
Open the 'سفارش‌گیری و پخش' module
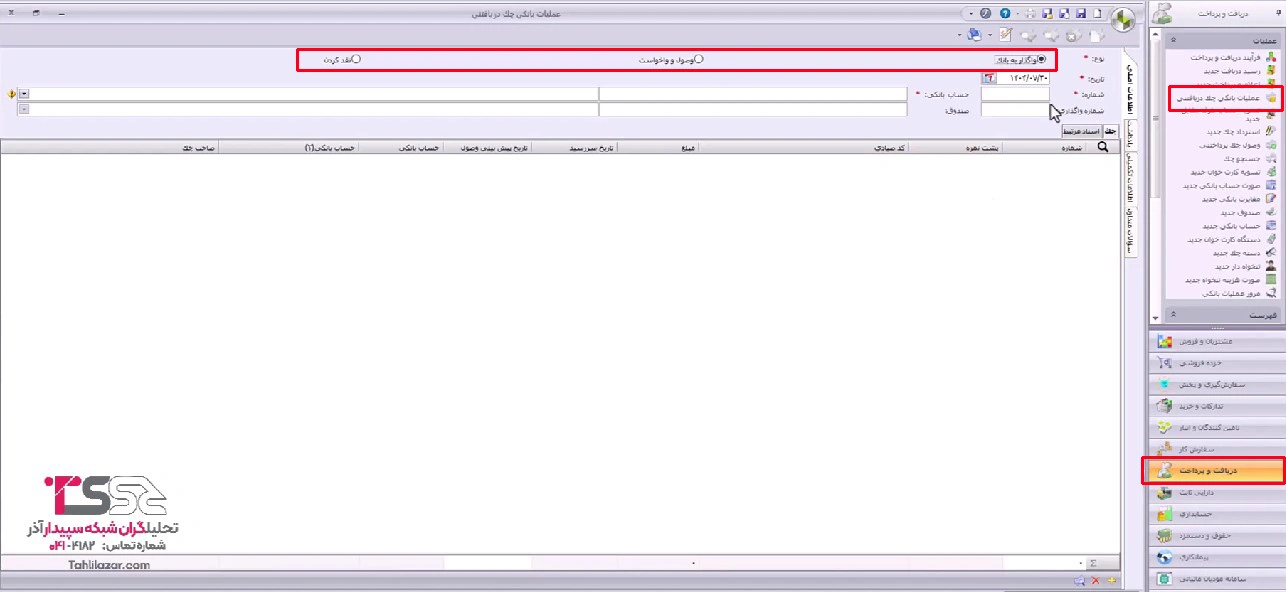(x=1217, y=384)
